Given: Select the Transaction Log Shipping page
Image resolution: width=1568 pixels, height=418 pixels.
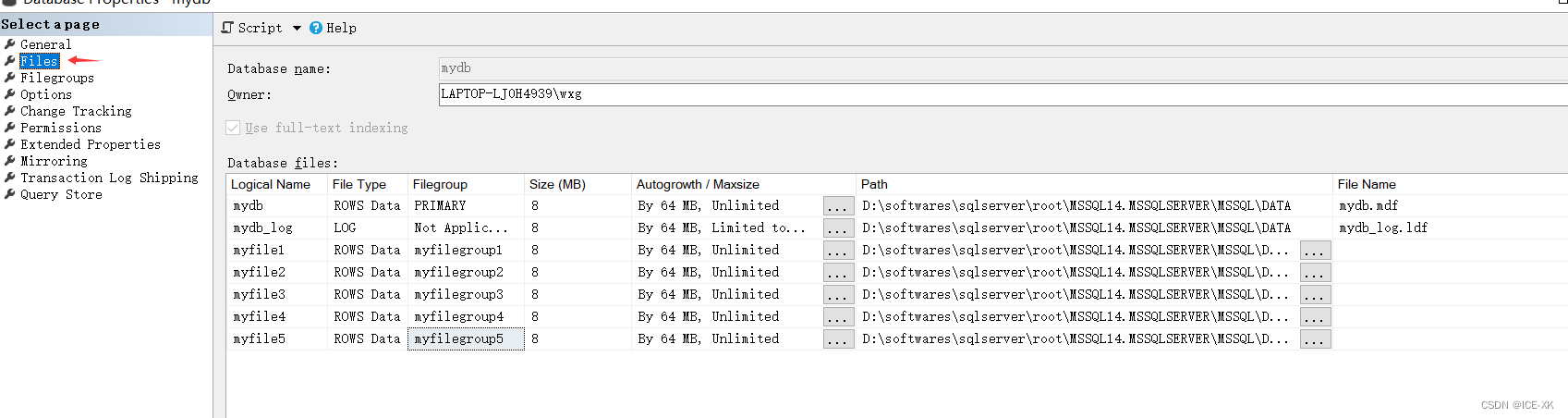Looking at the screenshot, I should 109,178.
